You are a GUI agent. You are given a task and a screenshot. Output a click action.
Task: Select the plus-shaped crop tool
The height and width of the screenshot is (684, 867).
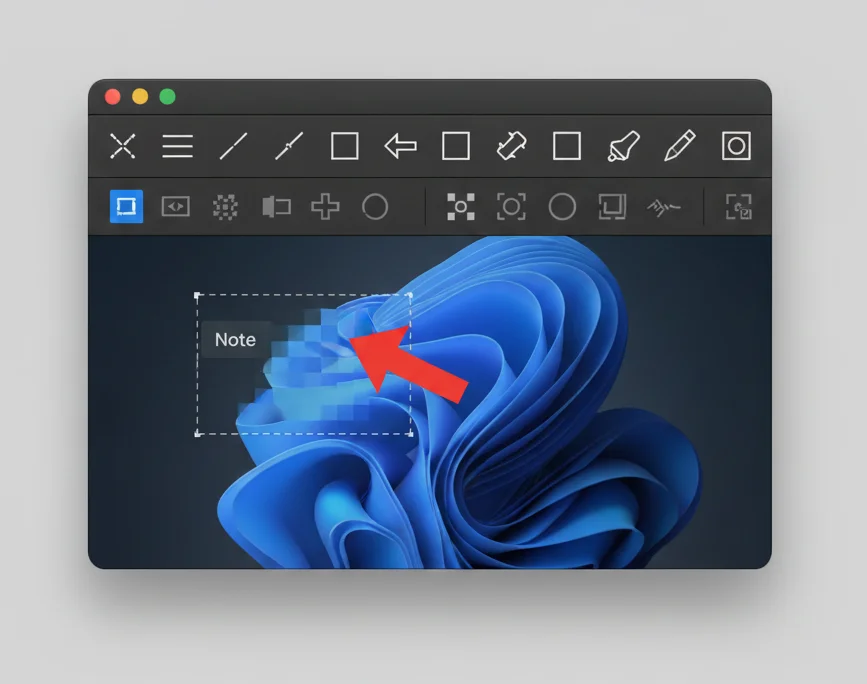[x=325, y=207]
